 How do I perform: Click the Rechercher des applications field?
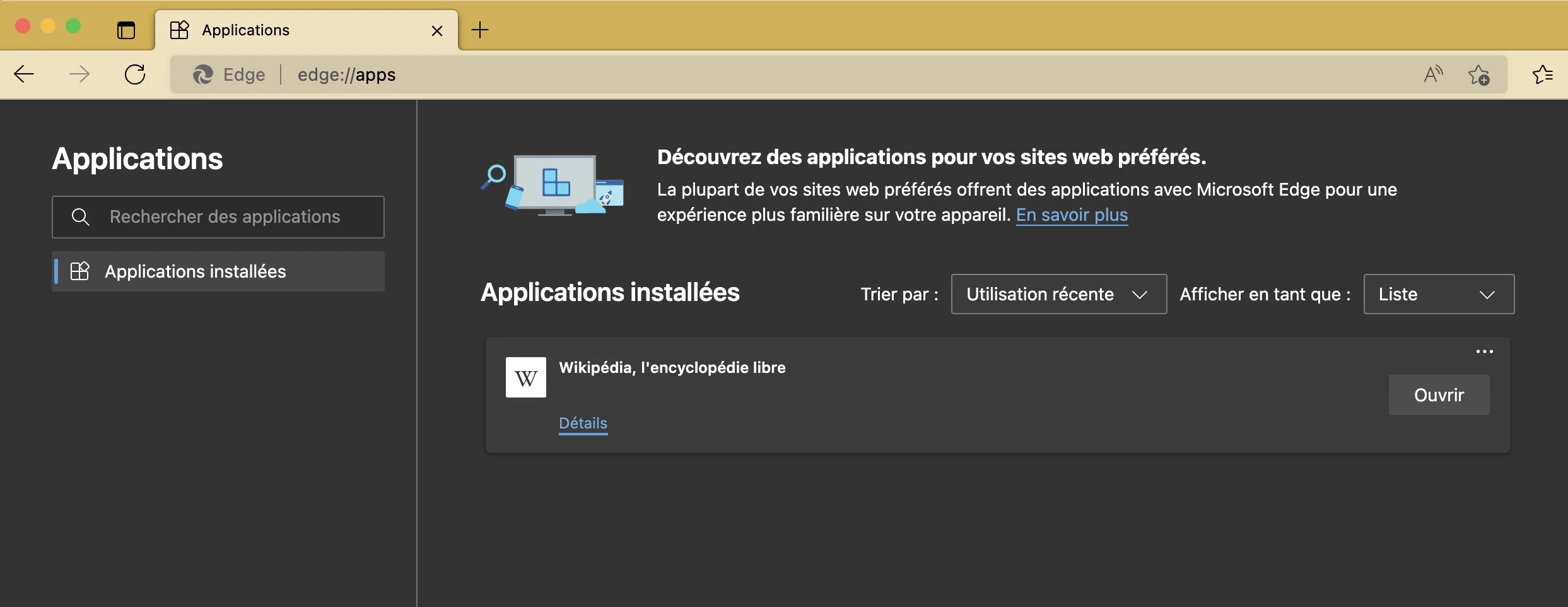pos(218,216)
